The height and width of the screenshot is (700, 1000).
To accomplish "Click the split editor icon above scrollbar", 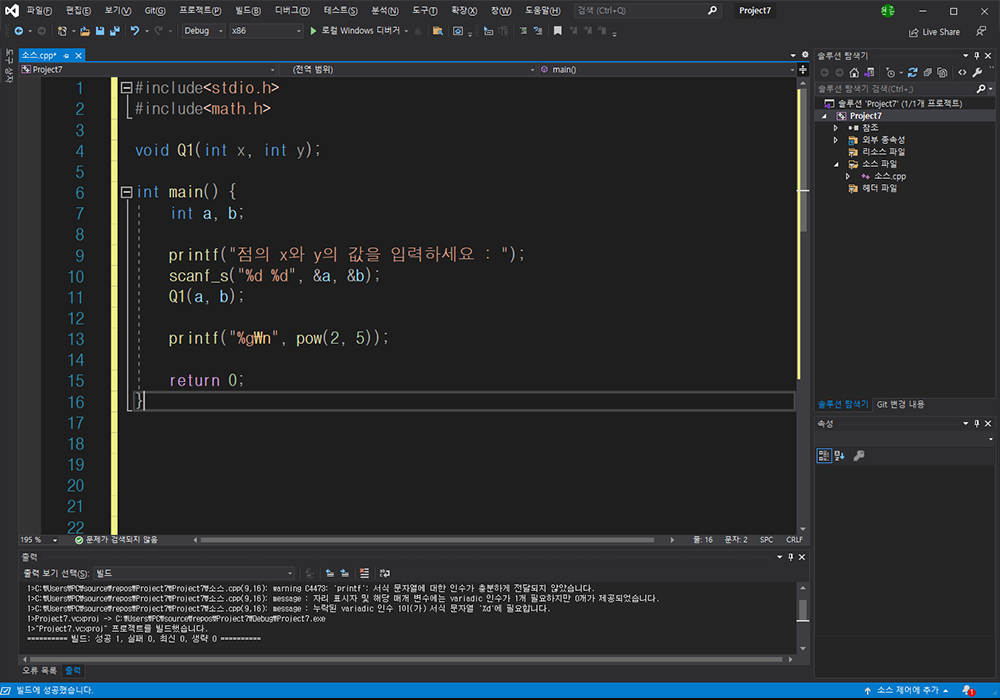I will coord(803,69).
